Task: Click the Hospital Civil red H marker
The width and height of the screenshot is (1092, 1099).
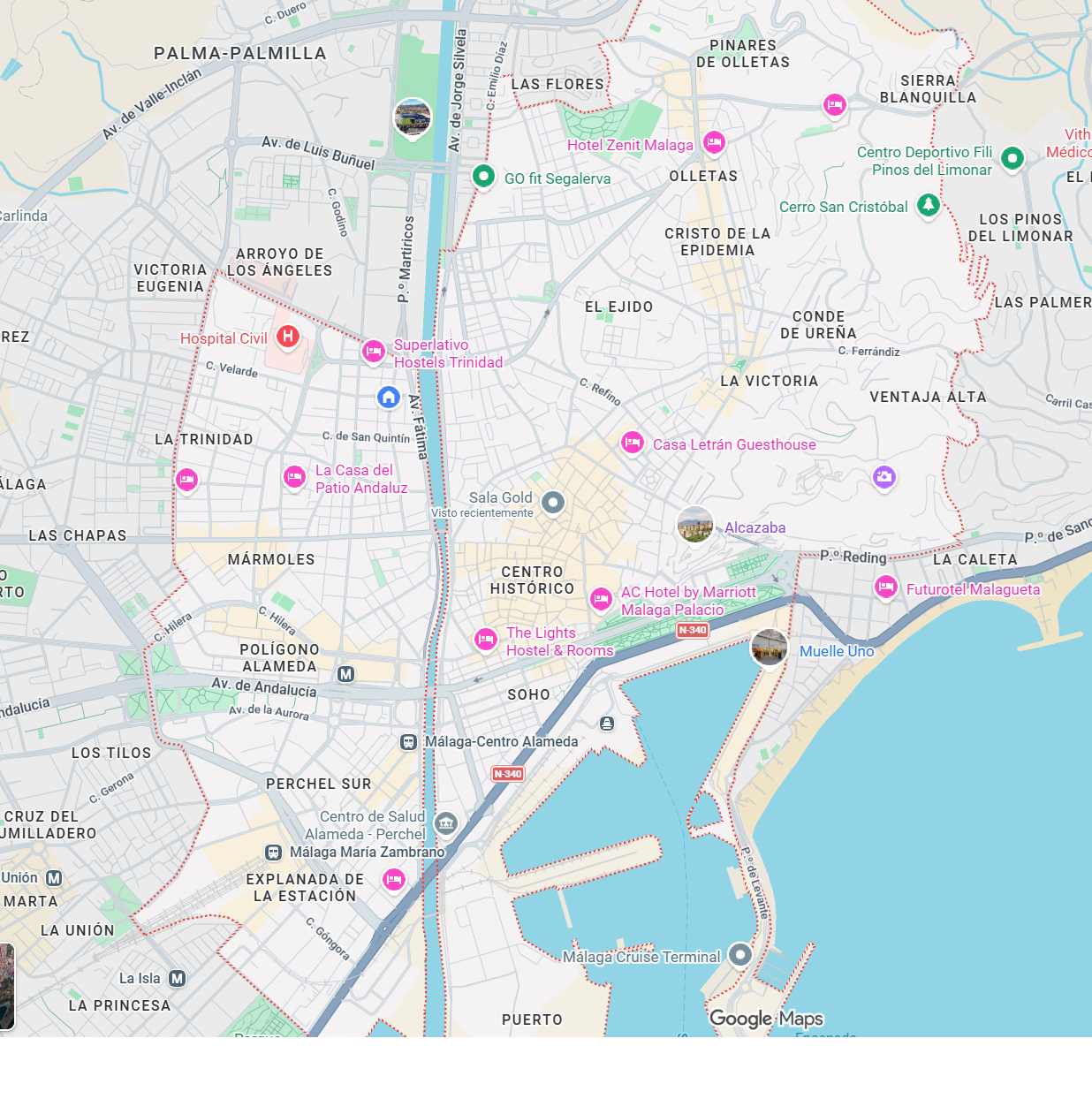Action: pos(287,337)
